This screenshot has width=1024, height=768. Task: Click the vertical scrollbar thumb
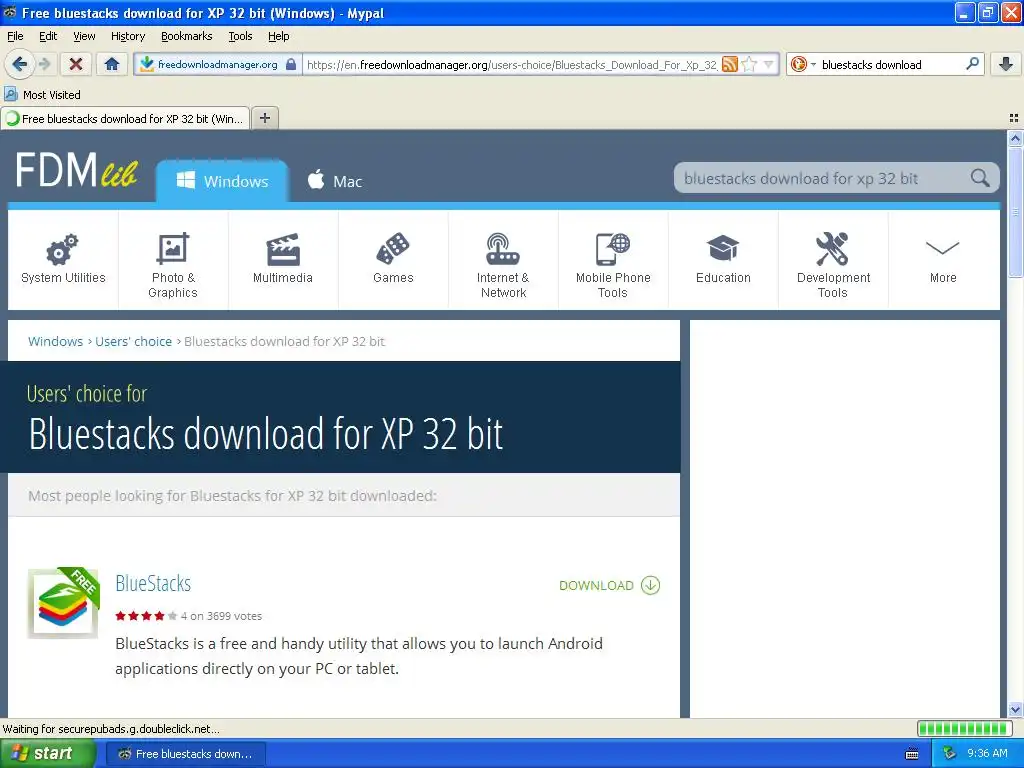[1015, 212]
